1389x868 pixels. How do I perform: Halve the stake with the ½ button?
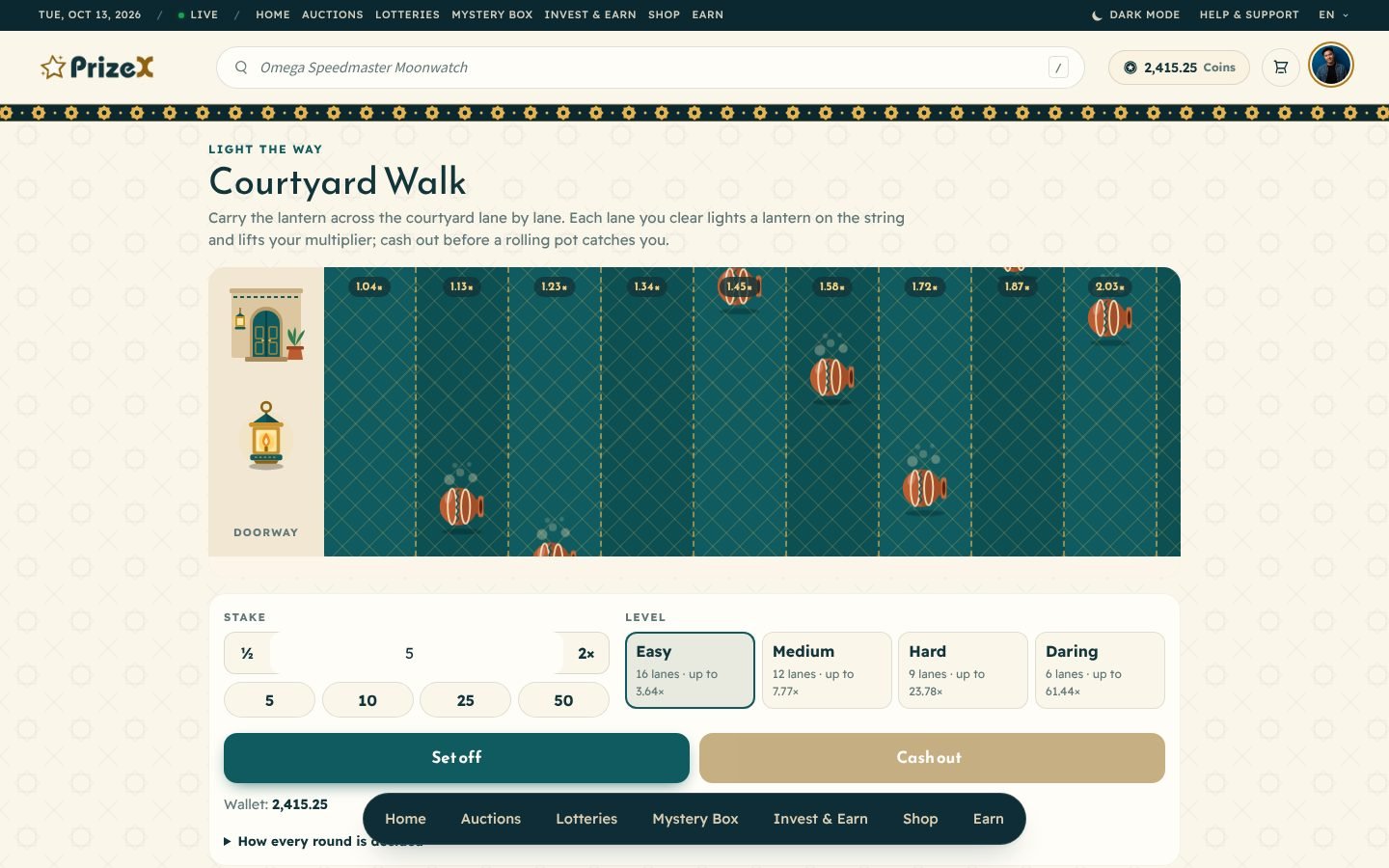click(248, 653)
